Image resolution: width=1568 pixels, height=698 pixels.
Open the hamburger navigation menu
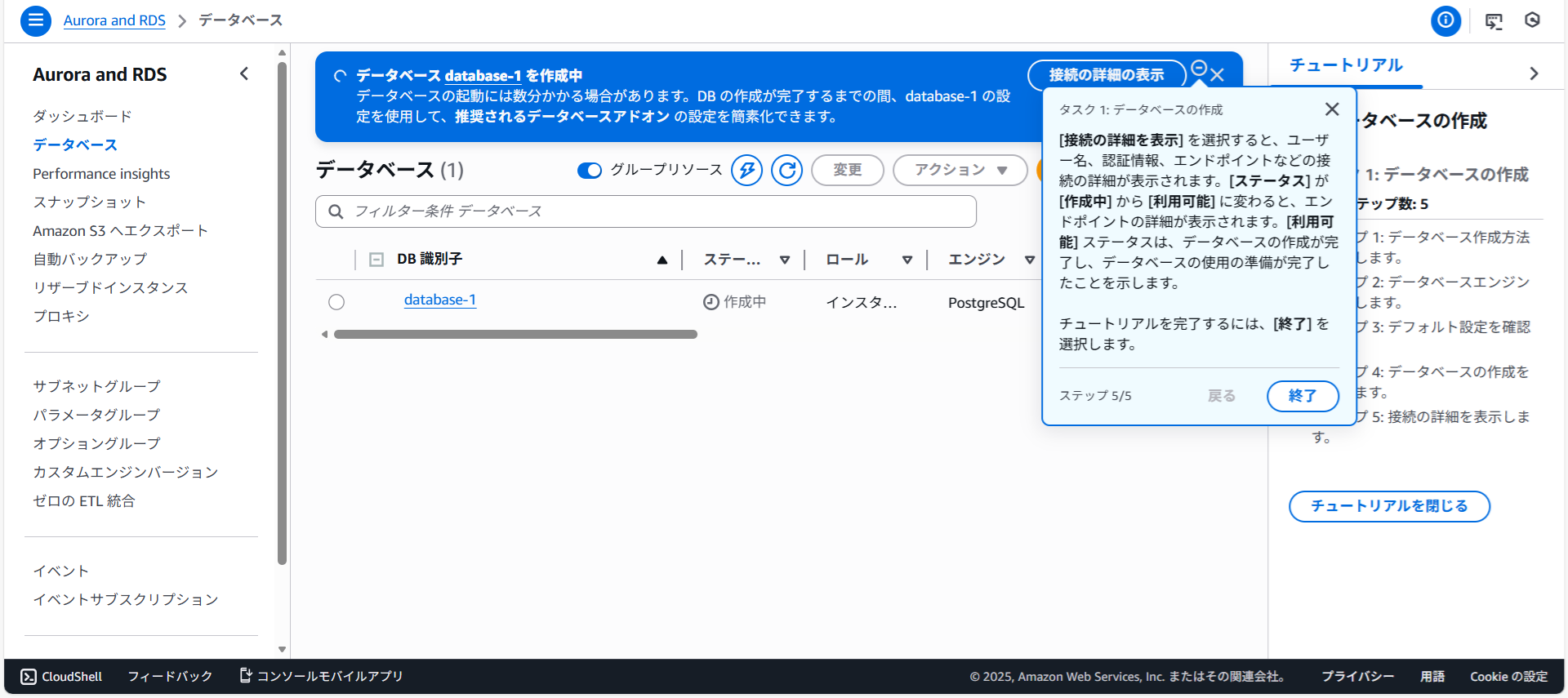coord(35,20)
